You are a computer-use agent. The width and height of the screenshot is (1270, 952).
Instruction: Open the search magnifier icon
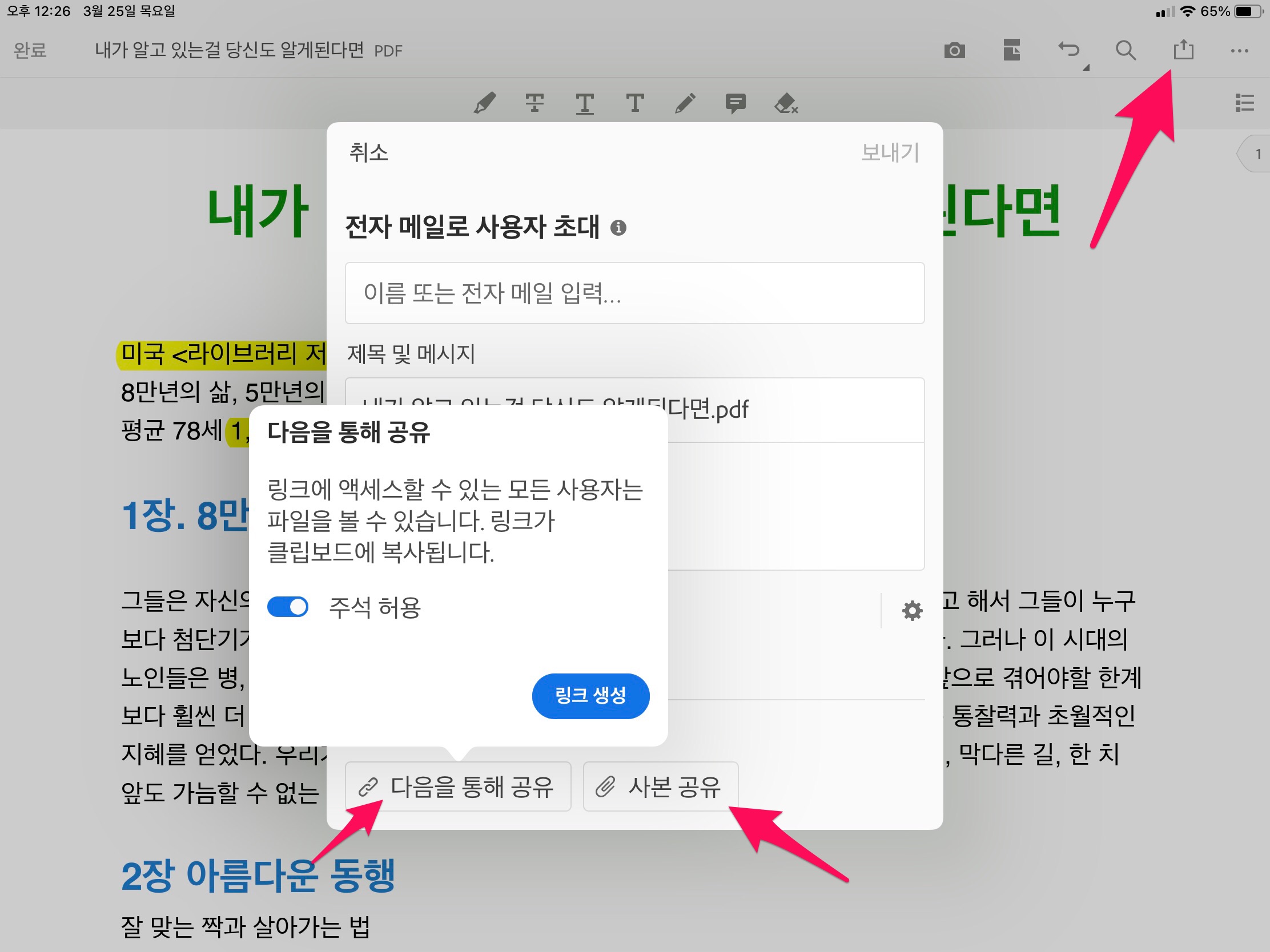click(1126, 50)
